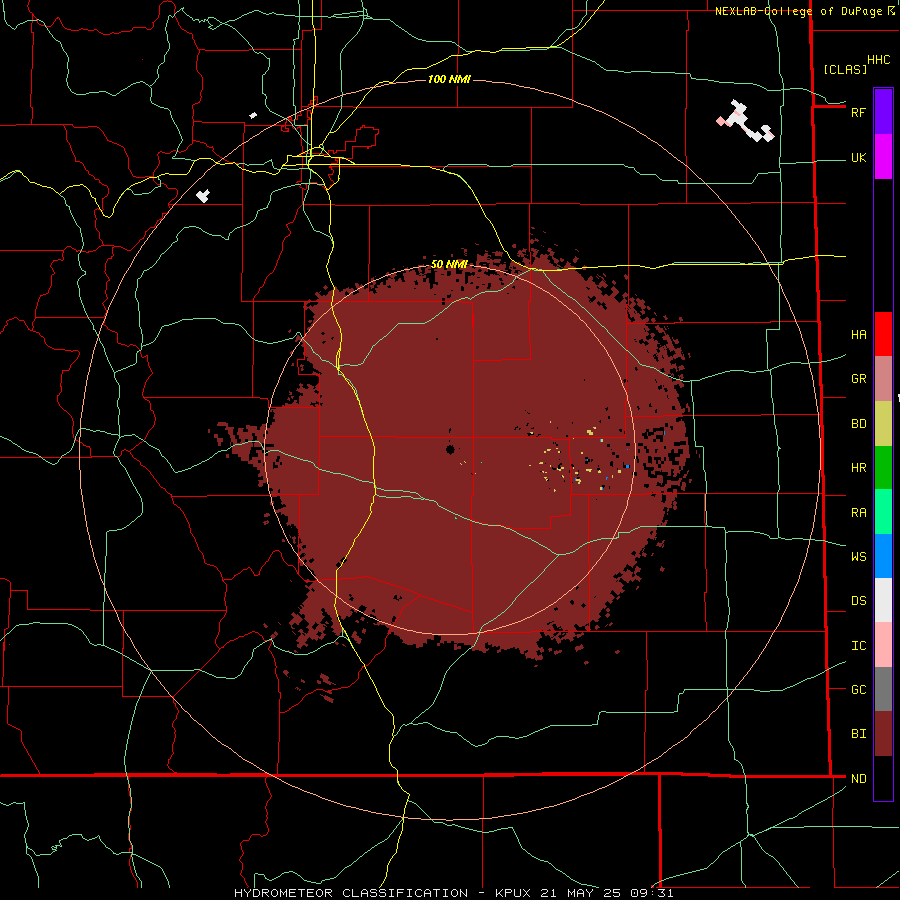Click the IC light-pink legend swatch
The width and height of the screenshot is (900, 900).
point(883,645)
